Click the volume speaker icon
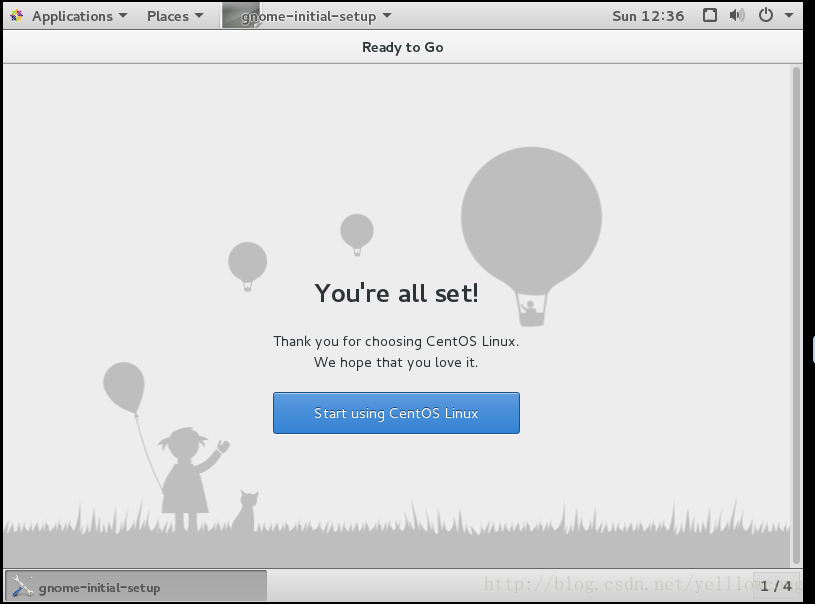This screenshot has width=815, height=604. coord(737,15)
